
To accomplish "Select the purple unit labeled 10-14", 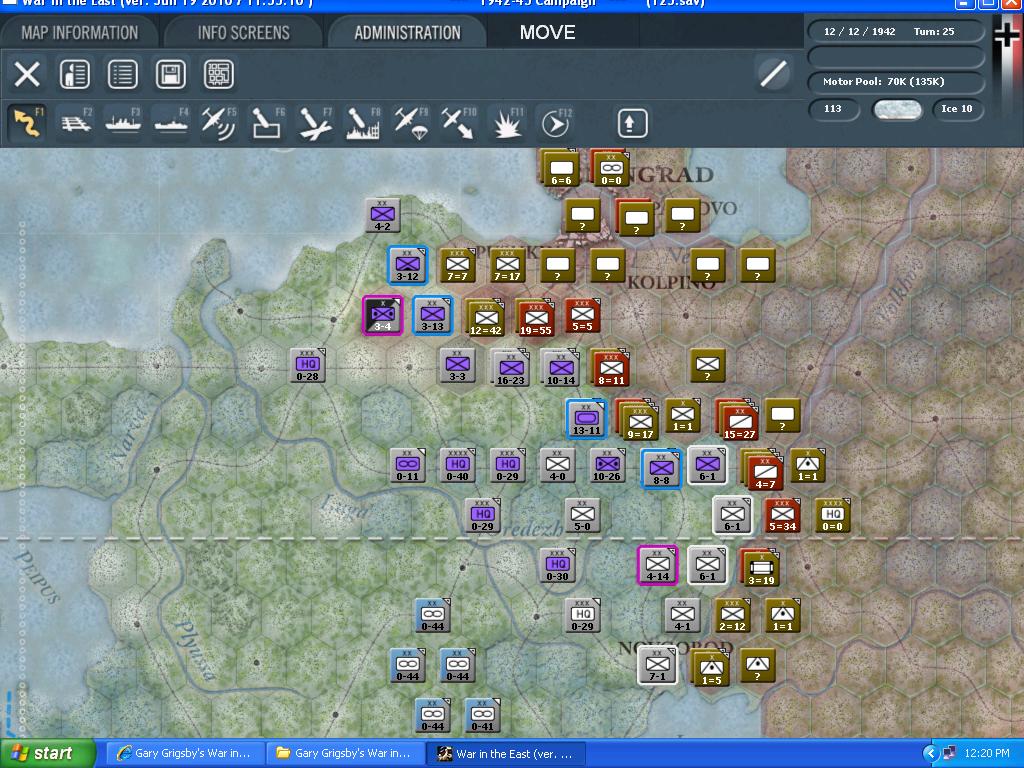I will coord(561,368).
